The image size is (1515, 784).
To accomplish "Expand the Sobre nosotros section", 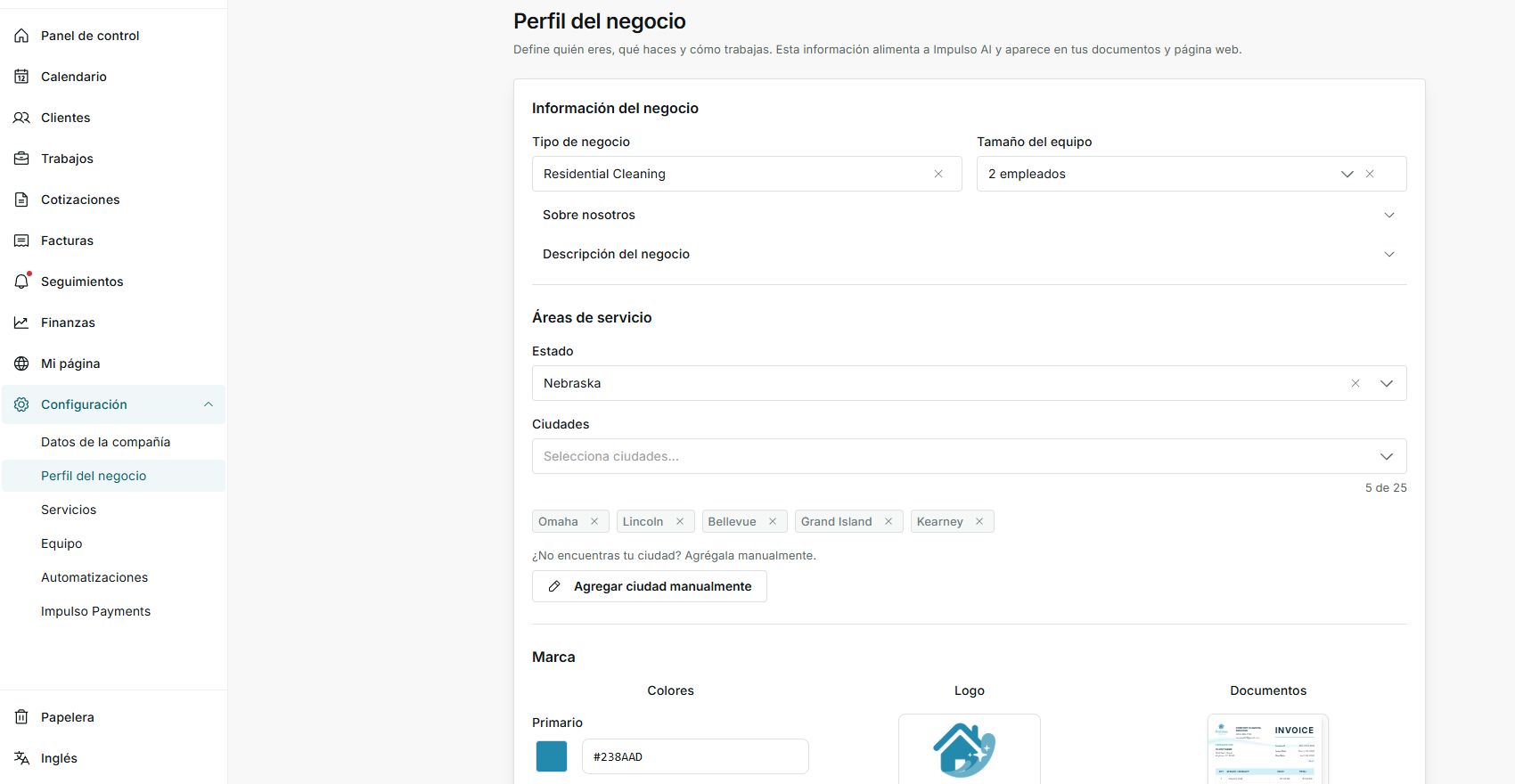I will coord(969,215).
